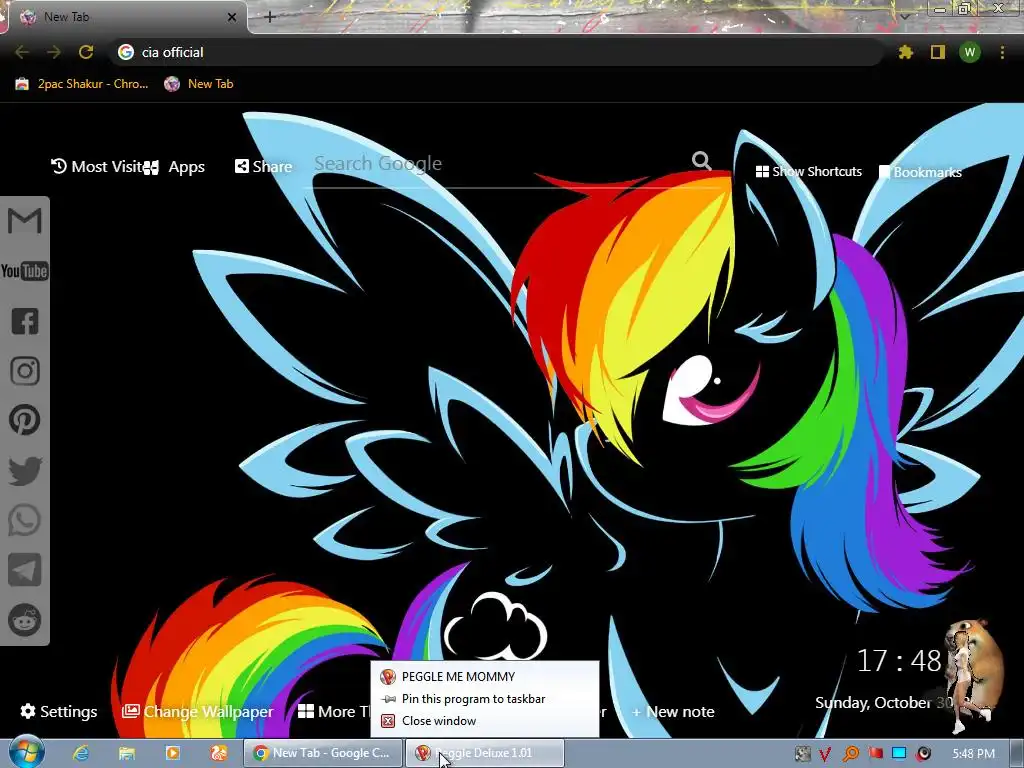Open the Apps shortcut
The width and height of the screenshot is (1024, 768).
(x=175, y=167)
